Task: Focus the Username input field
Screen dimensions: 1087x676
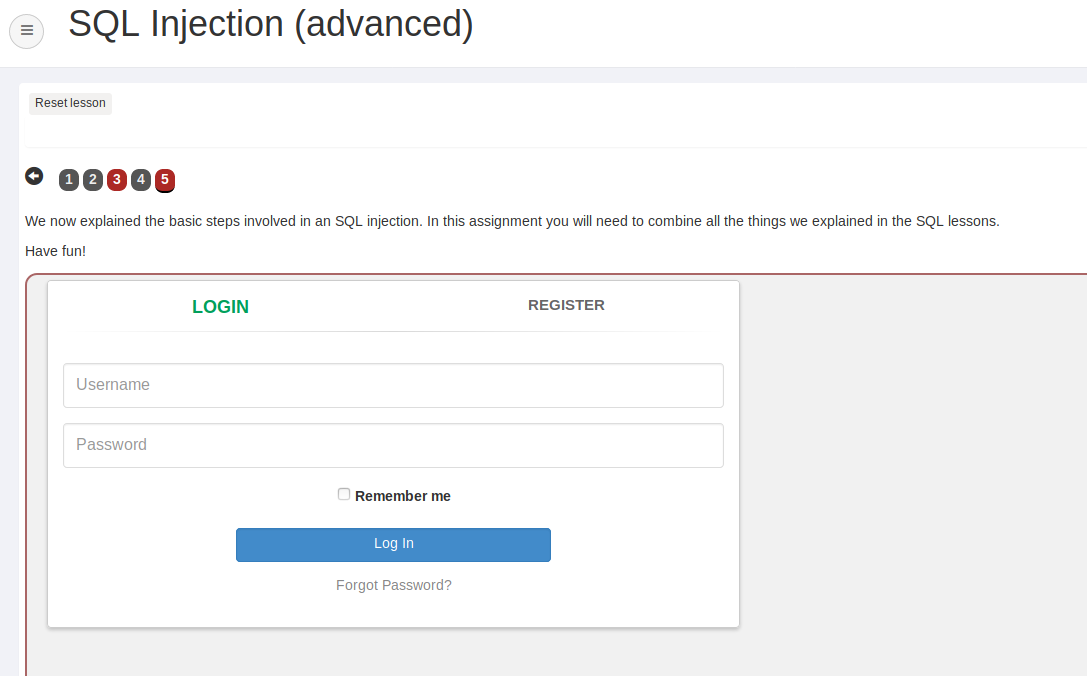Action: tap(393, 385)
